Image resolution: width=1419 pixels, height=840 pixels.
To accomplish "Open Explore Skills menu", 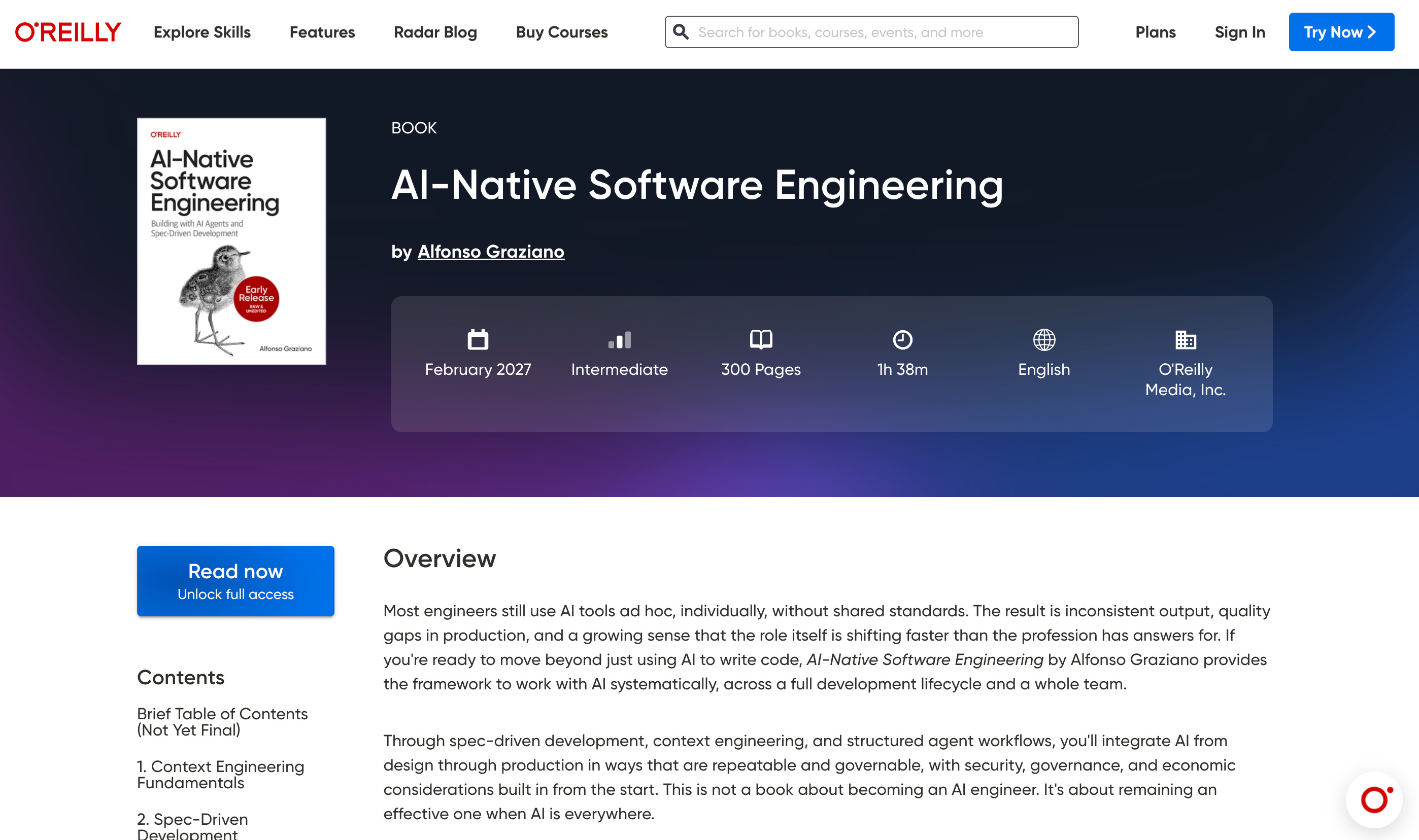I will 202,32.
